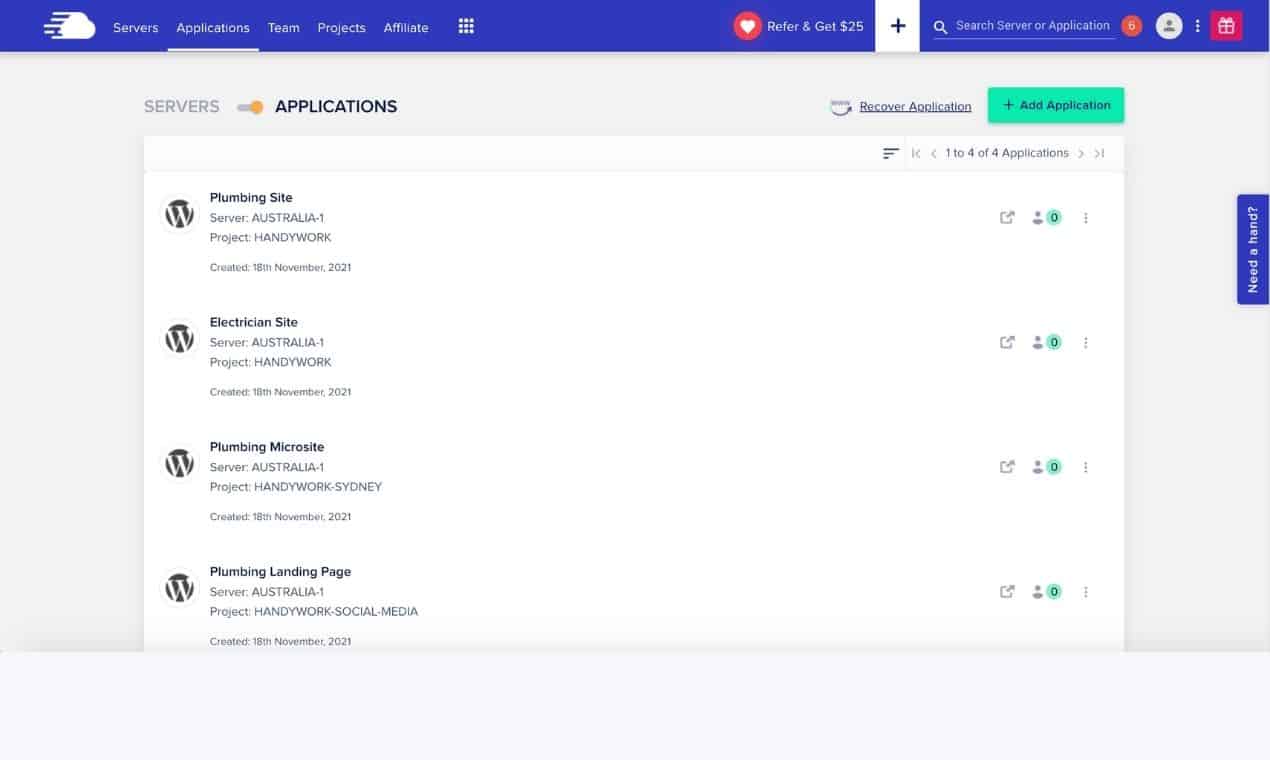Click the Search Server or Application field
1270x760 pixels.
[x=1030, y=25]
